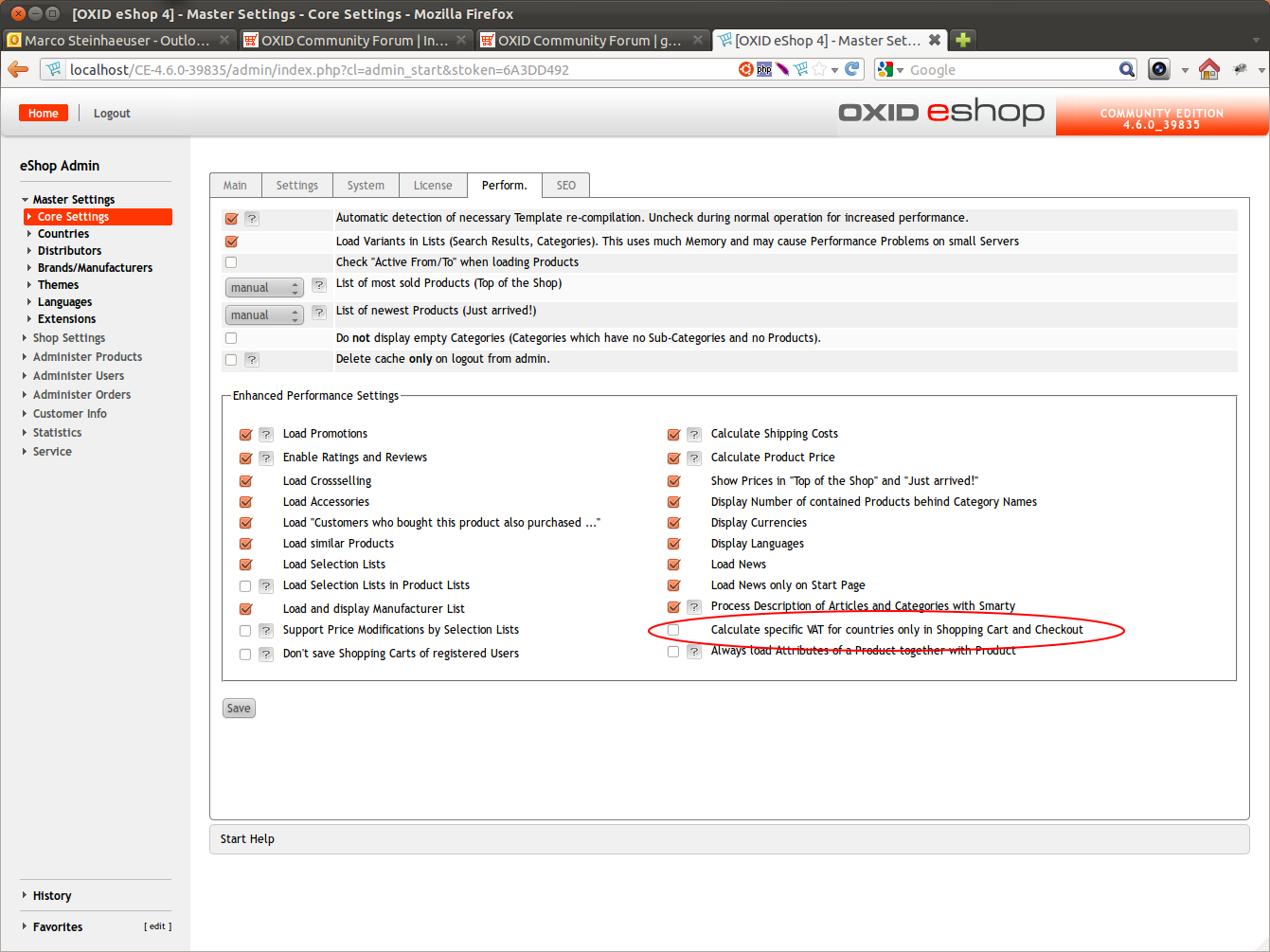Reload the page with the refresh icon
The image size is (1270, 952).
(852, 69)
